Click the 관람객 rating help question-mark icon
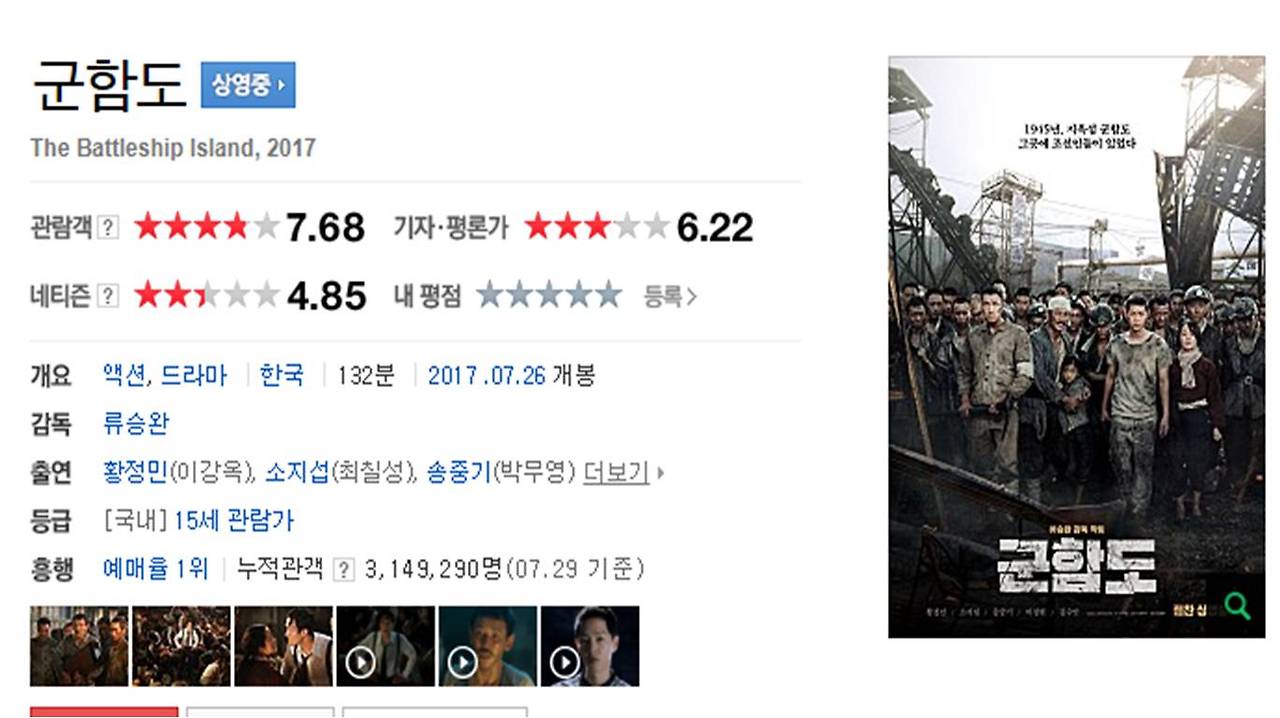 pos(108,228)
